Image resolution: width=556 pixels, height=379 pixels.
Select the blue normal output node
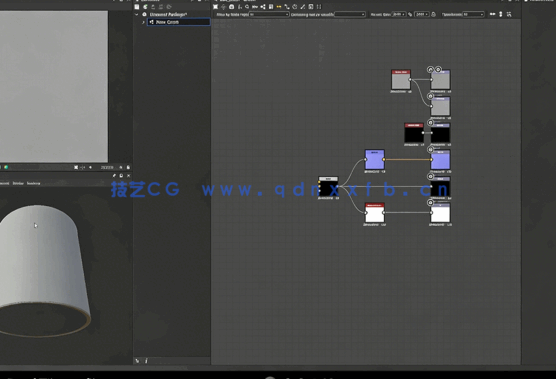[441, 160]
